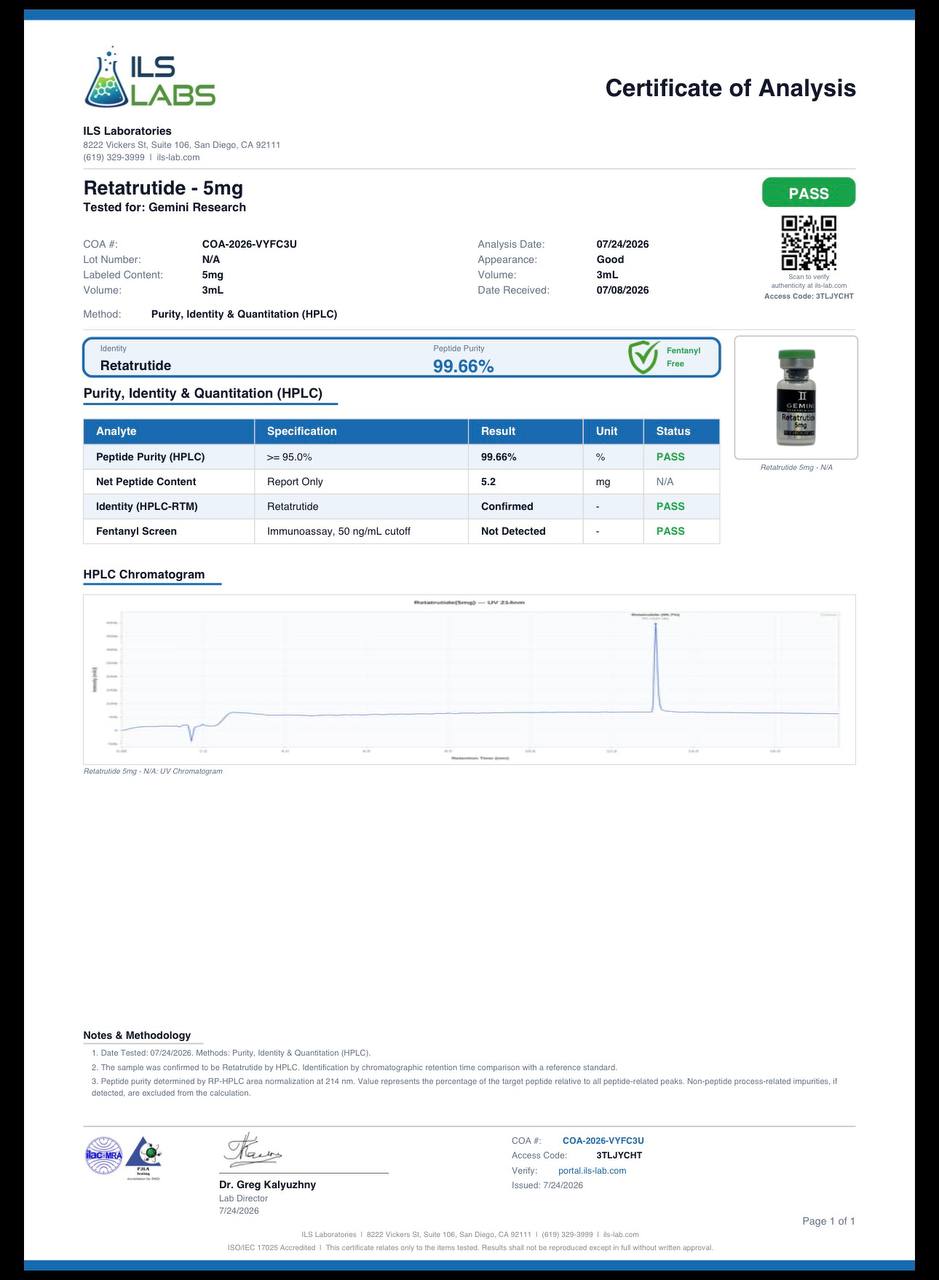This screenshot has height=1280, width=939.
Task: Click the COA-2026-VYFC3U link in footer
Action: tap(603, 1141)
